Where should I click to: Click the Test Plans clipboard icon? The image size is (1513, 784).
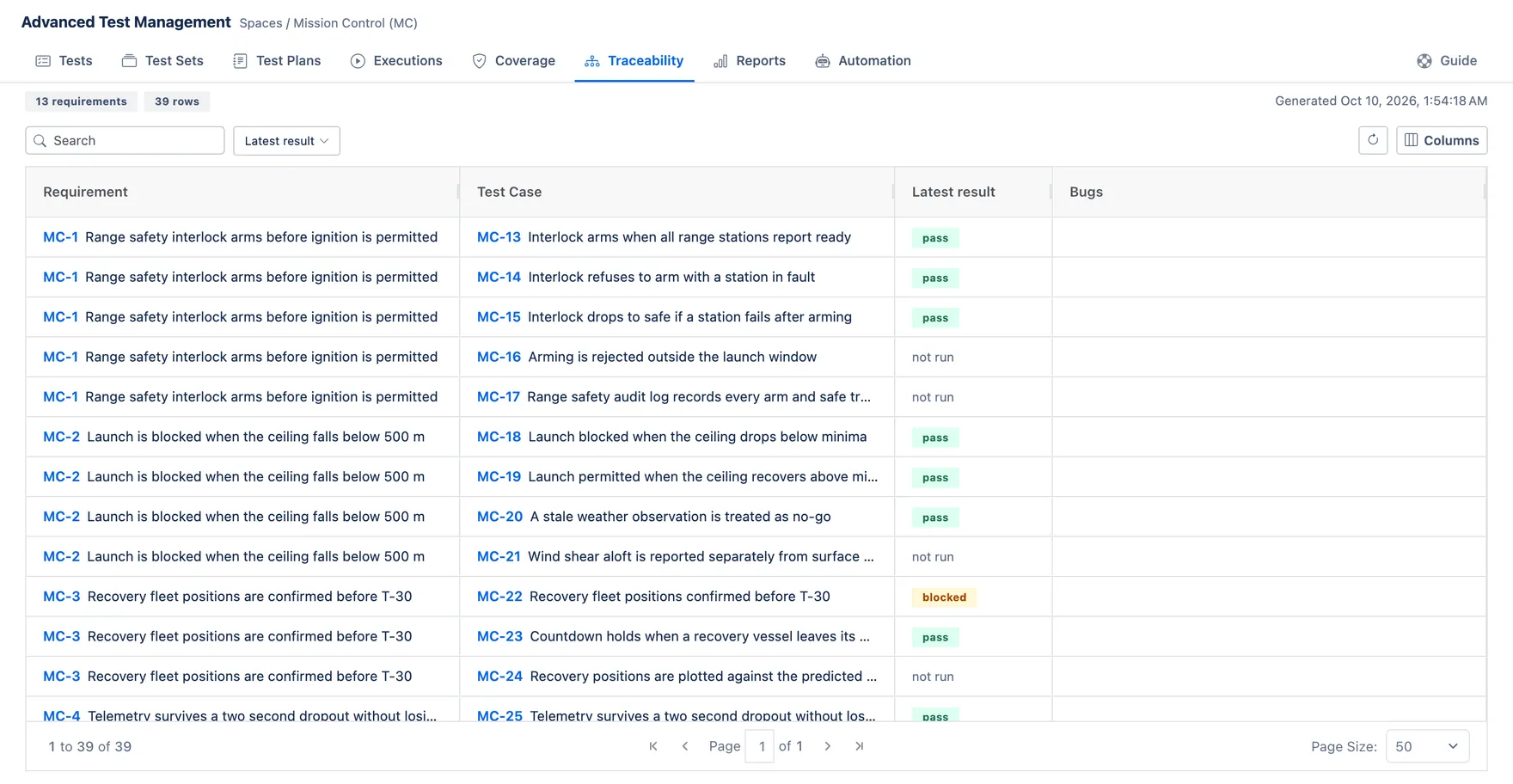point(240,61)
